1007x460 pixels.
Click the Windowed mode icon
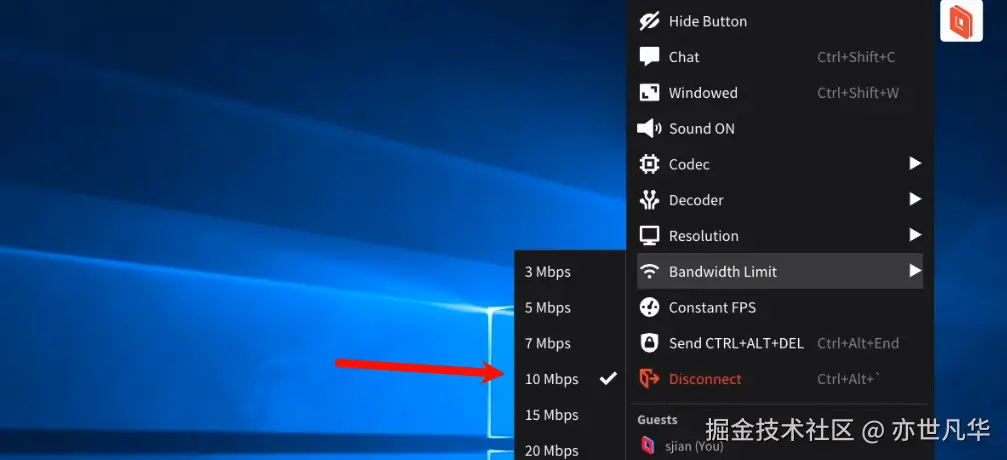(x=649, y=93)
